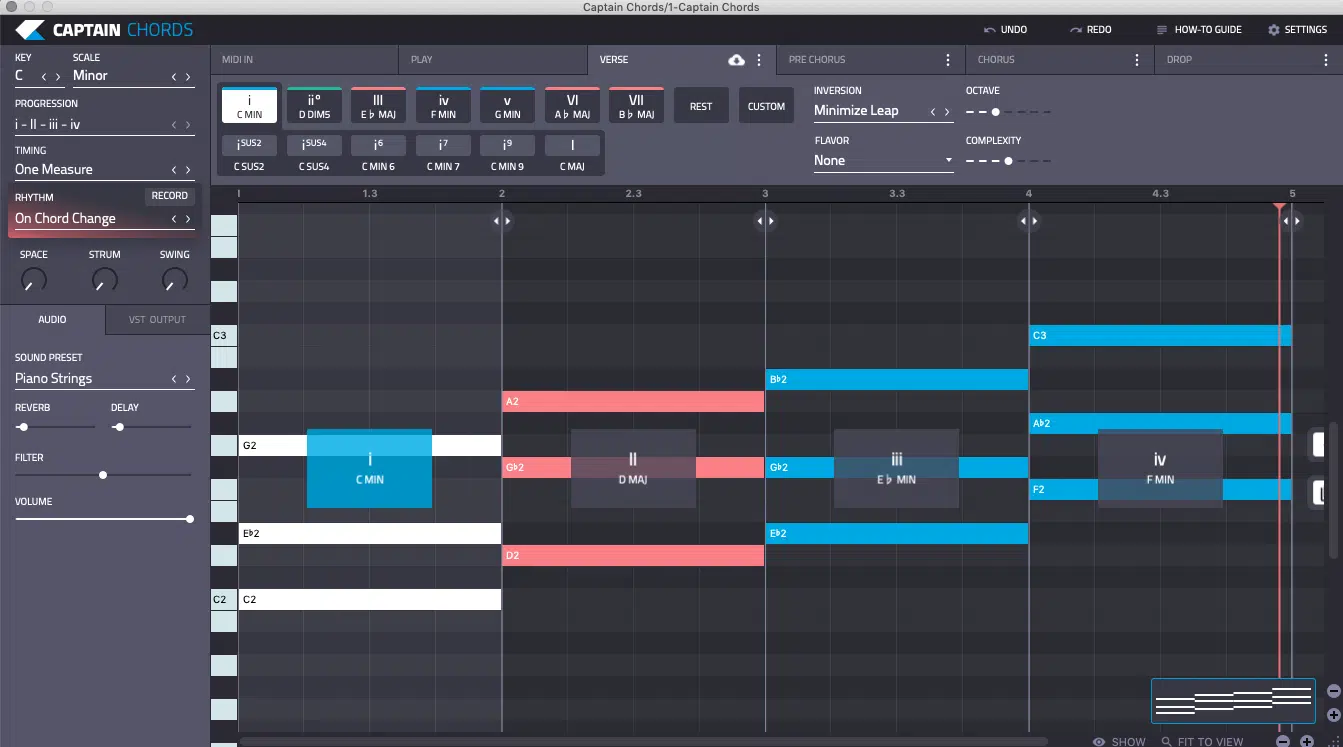The height and width of the screenshot is (747, 1343).
Task: Click the eye icon labeled Show
Action: click(1099, 742)
